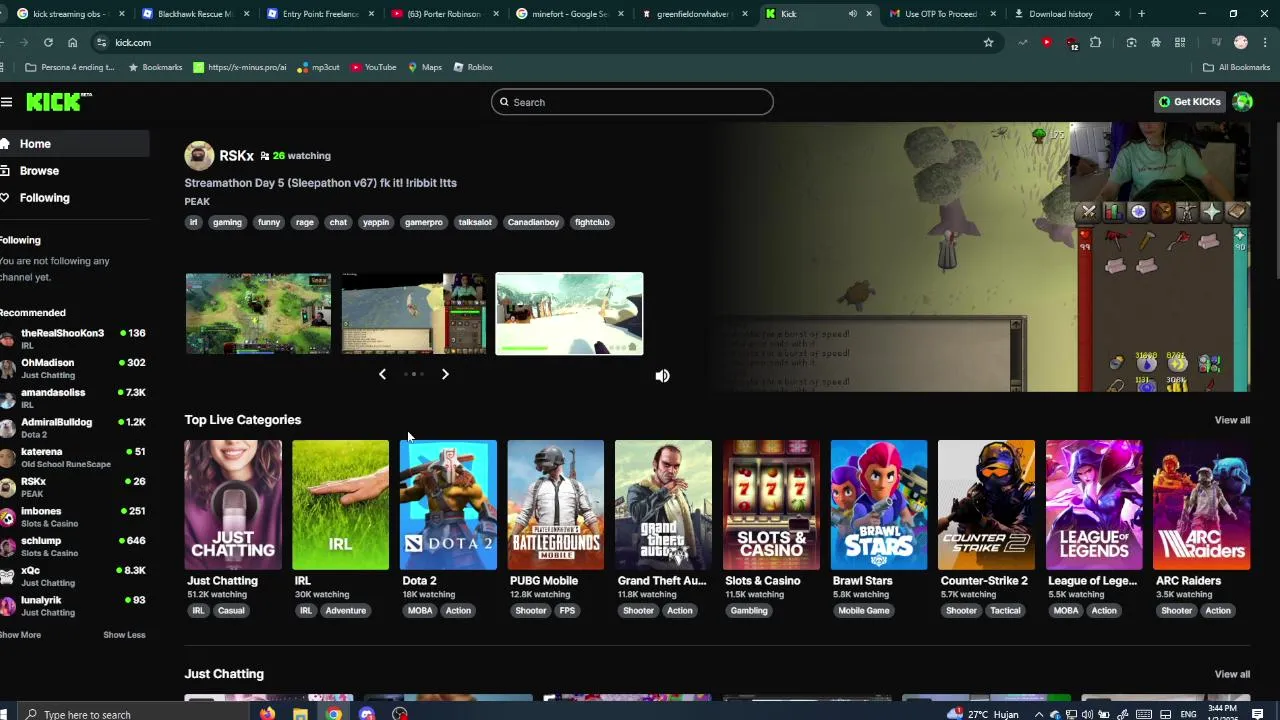Open the ARC Raiders category card

tap(1202, 505)
